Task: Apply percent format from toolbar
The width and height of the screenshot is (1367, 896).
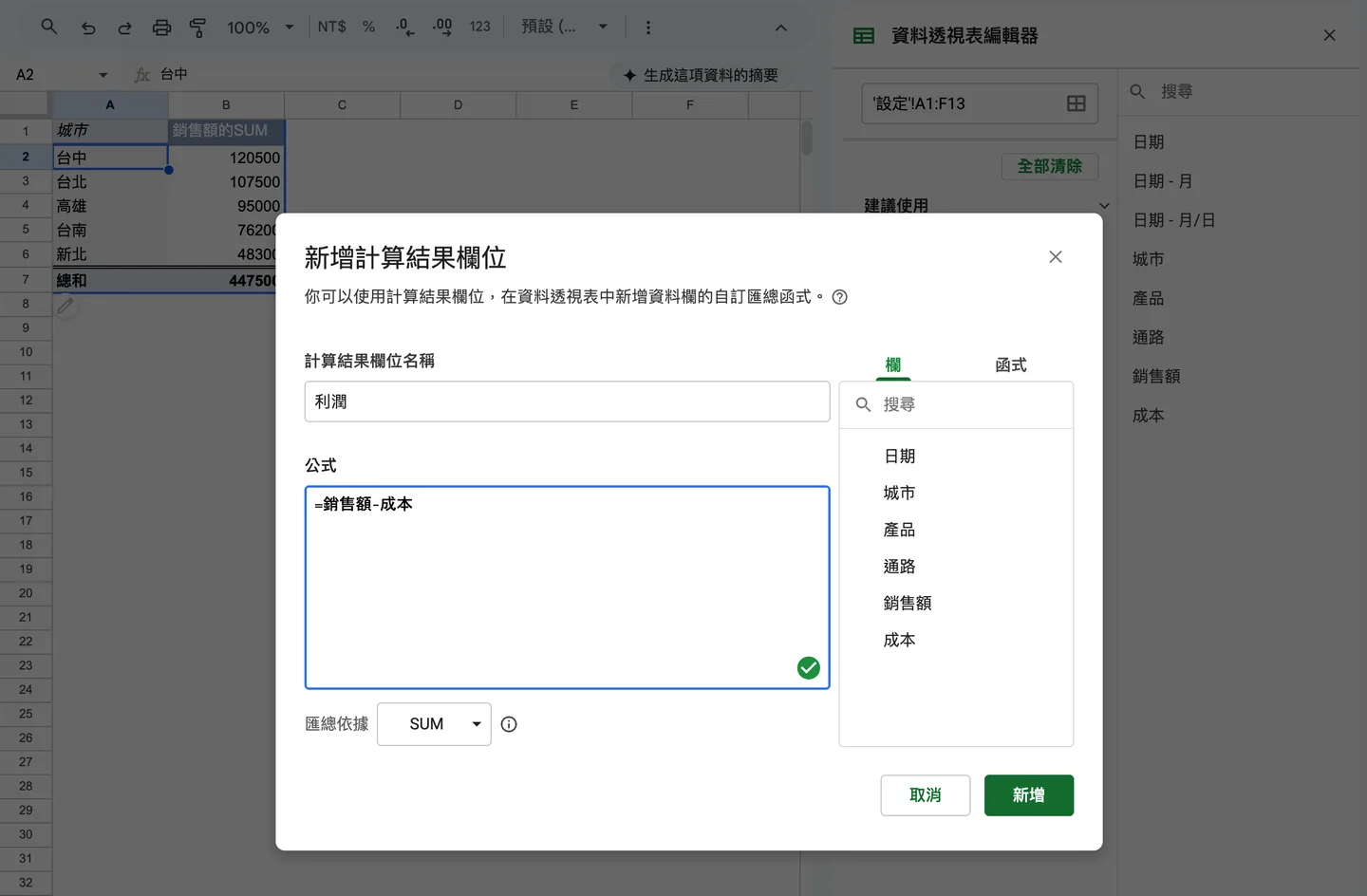Action: tap(369, 27)
